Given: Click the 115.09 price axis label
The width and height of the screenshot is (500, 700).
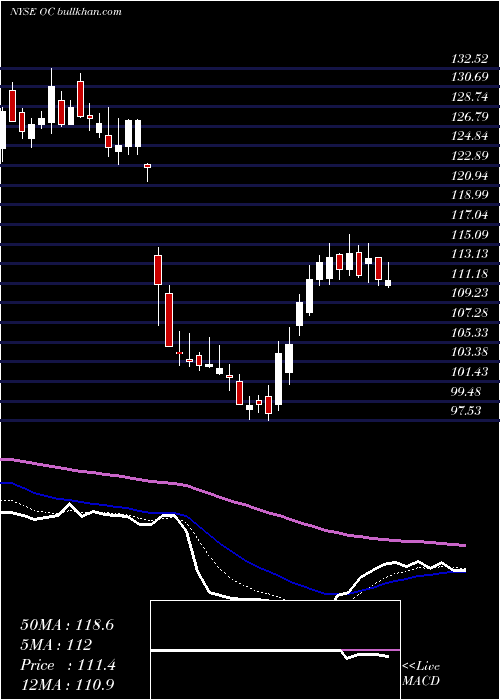Looking at the screenshot, I should [469, 234].
